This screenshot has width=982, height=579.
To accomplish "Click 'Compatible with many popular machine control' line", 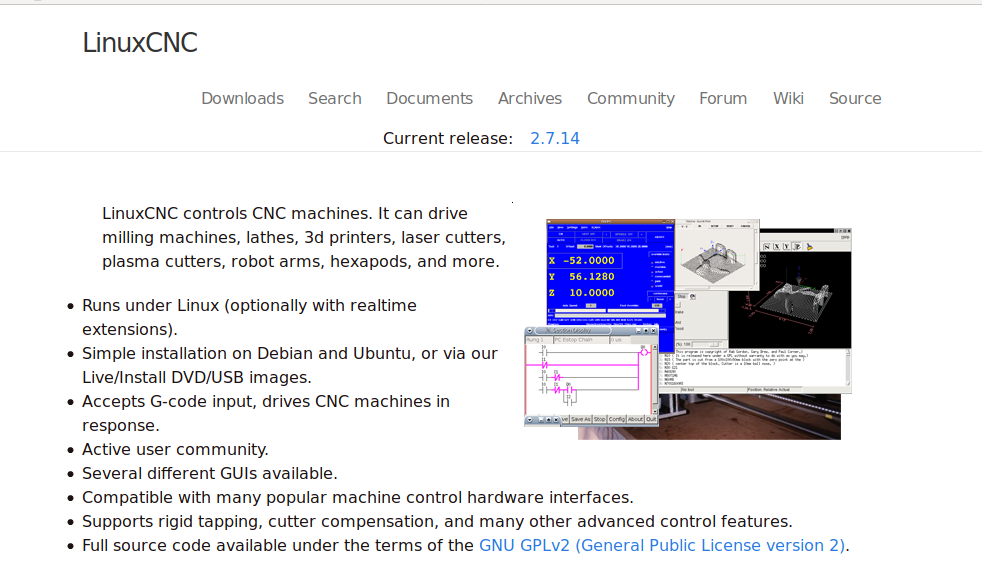I will click(358, 498).
